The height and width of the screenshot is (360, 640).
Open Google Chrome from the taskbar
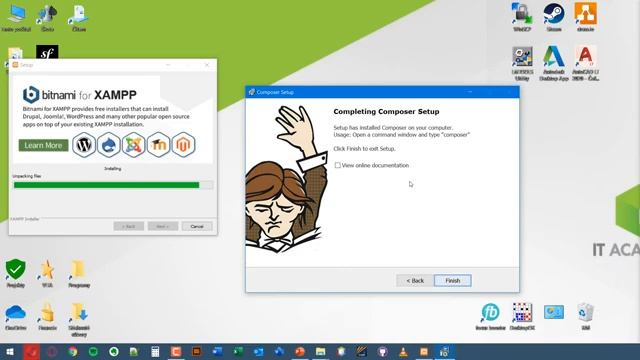[73, 352]
